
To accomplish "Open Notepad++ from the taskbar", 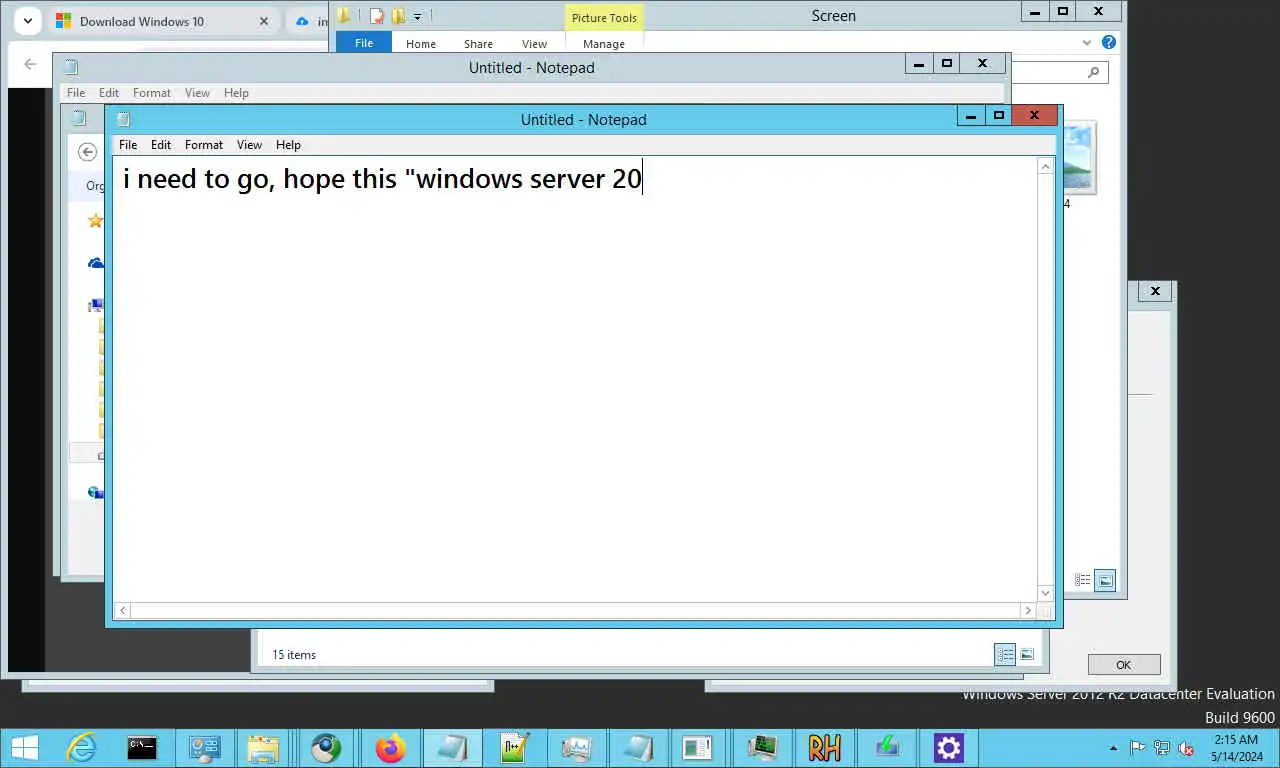I will click(514, 748).
